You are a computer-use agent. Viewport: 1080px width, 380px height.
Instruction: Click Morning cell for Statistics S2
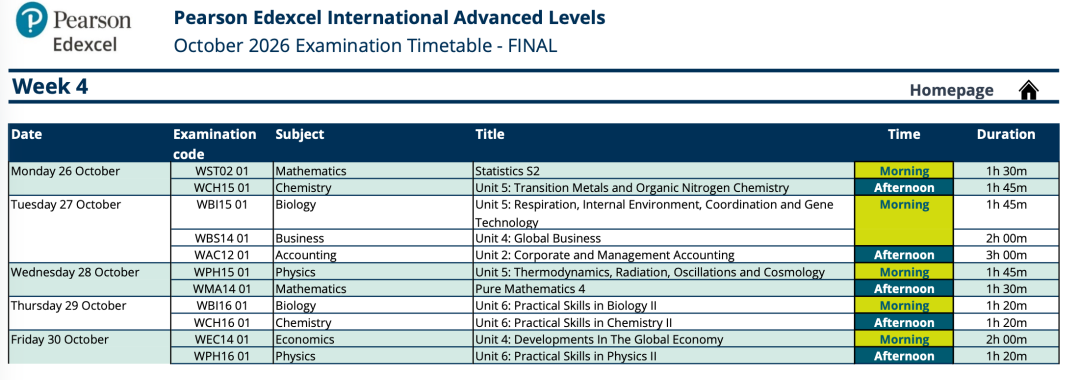[x=904, y=171]
